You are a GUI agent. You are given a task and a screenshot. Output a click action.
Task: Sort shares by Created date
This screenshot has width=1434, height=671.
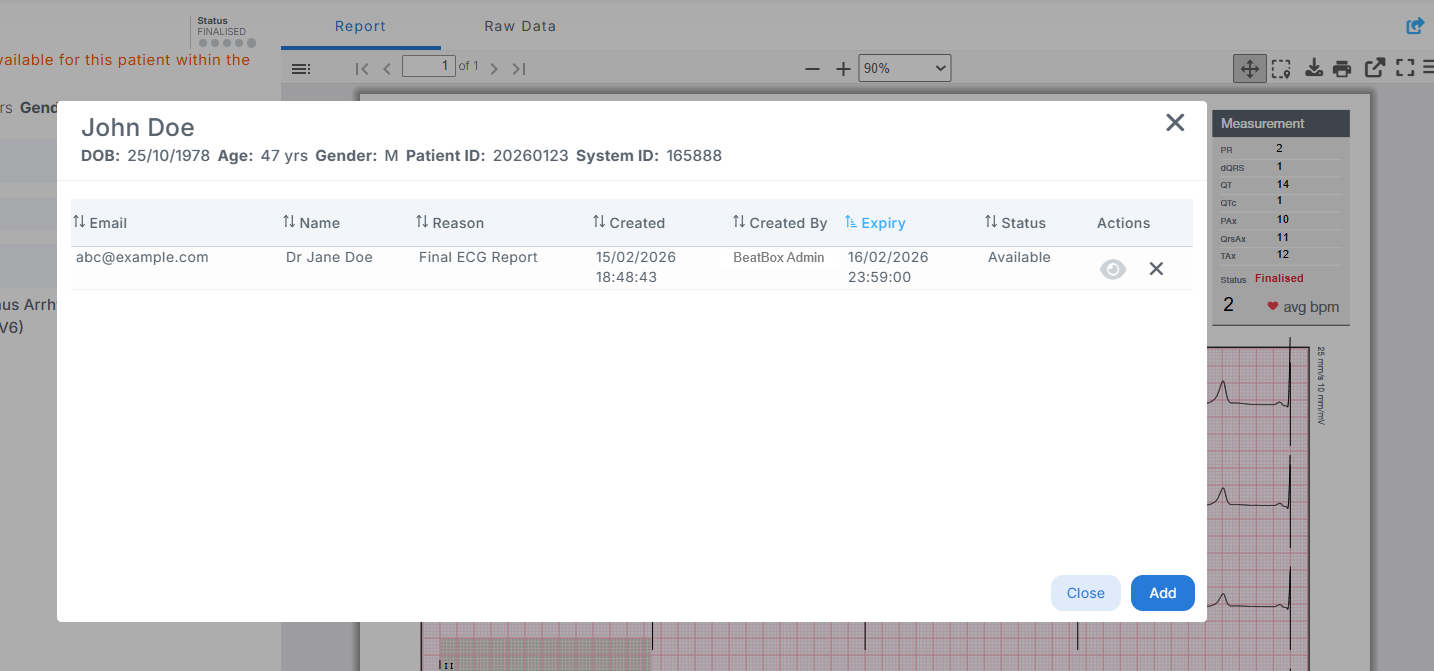[628, 222]
